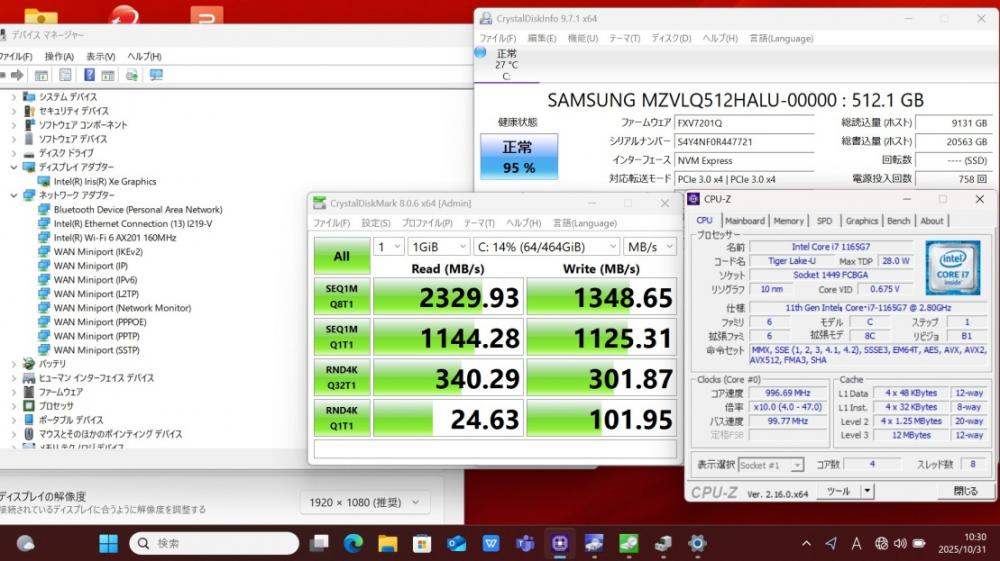The height and width of the screenshot is (561, 1000).
Task: Open CrystalDiskMark テーマ(T) menu
Action: click(479, 223)
